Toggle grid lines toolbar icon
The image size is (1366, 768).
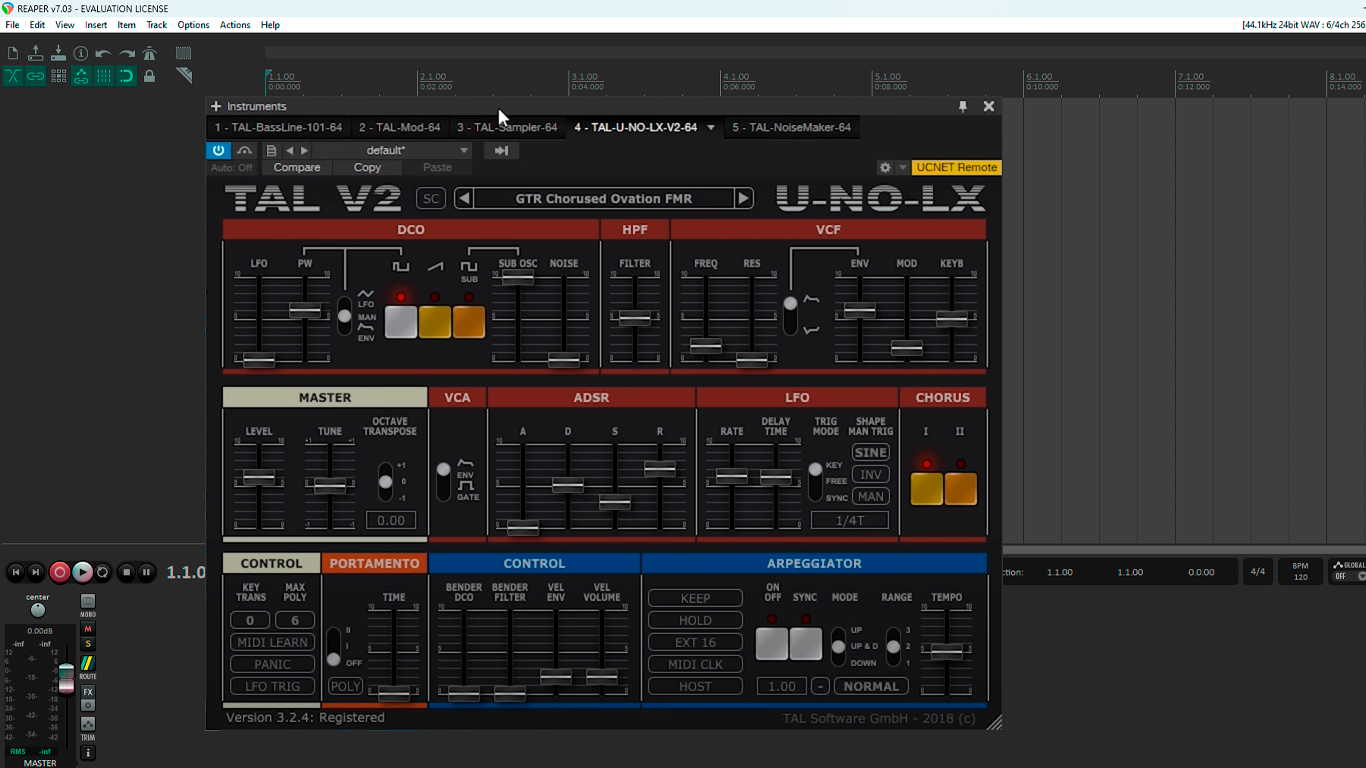click(x=103, y=76)
